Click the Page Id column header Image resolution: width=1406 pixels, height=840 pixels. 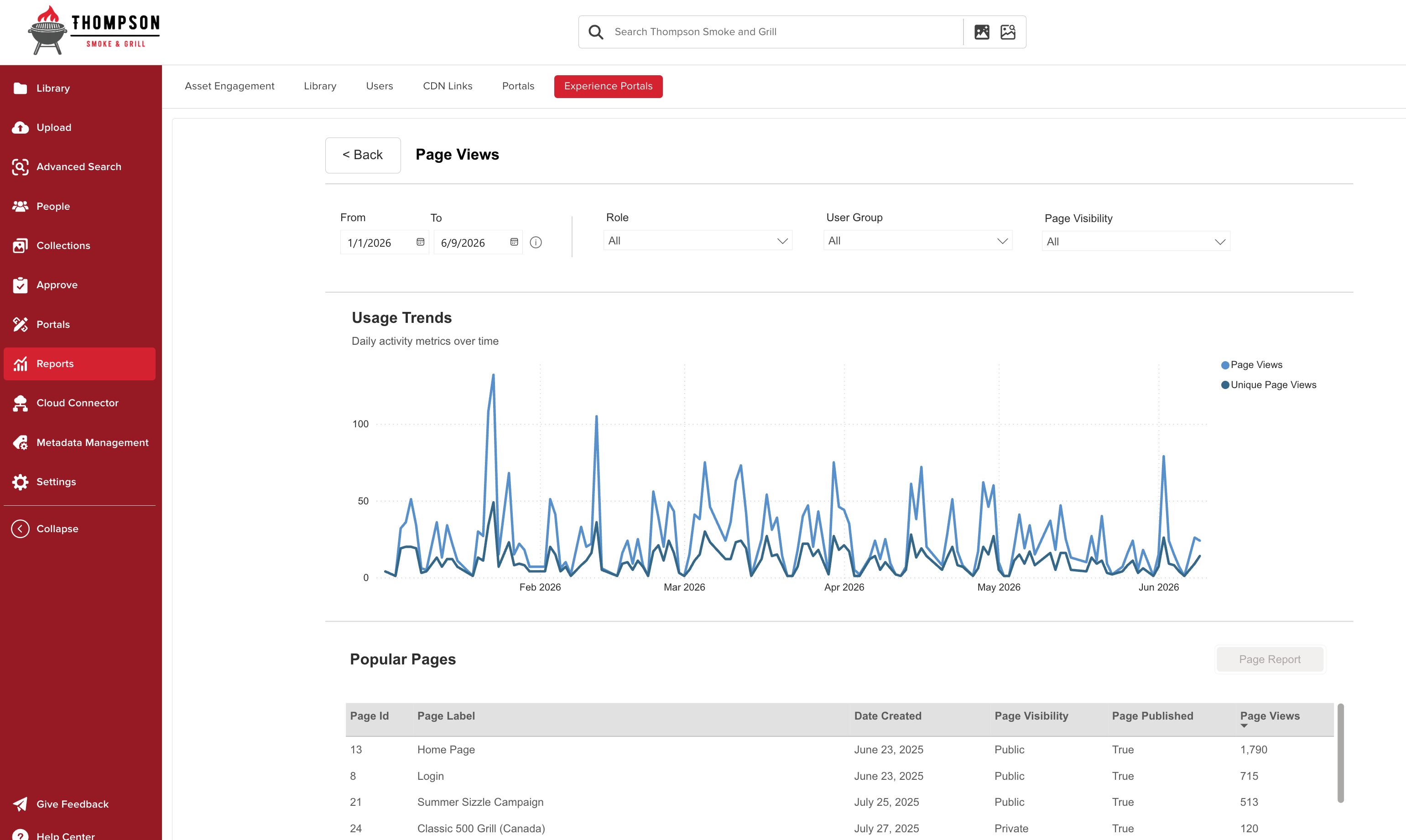[369, 716]
